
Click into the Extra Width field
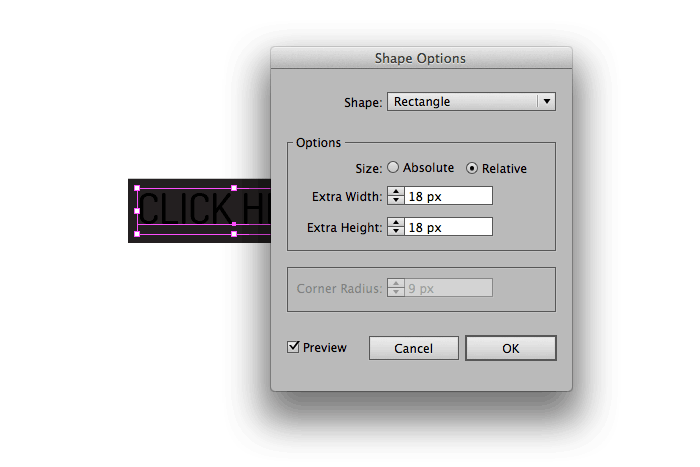(x=448, y=196)
